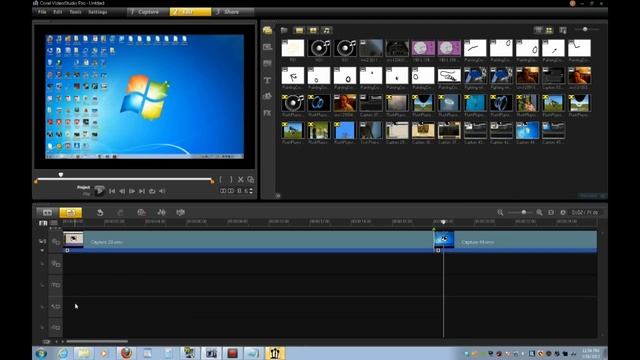Select the first capture clip on video track
The height and width of the screenshot is (360, 640).
[248, 242]
